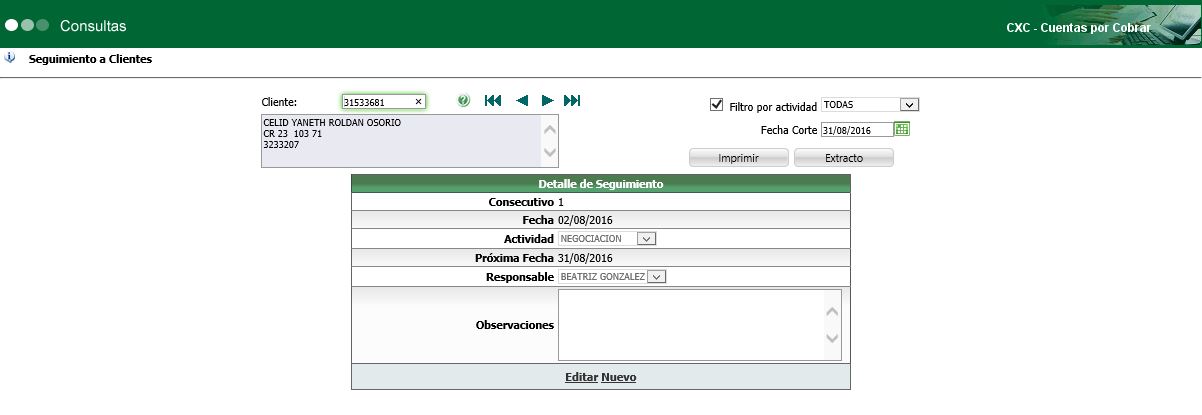Click the Nuevo link
The width and height of the screenshot is (1202, 415).
[x=619, y=377]
